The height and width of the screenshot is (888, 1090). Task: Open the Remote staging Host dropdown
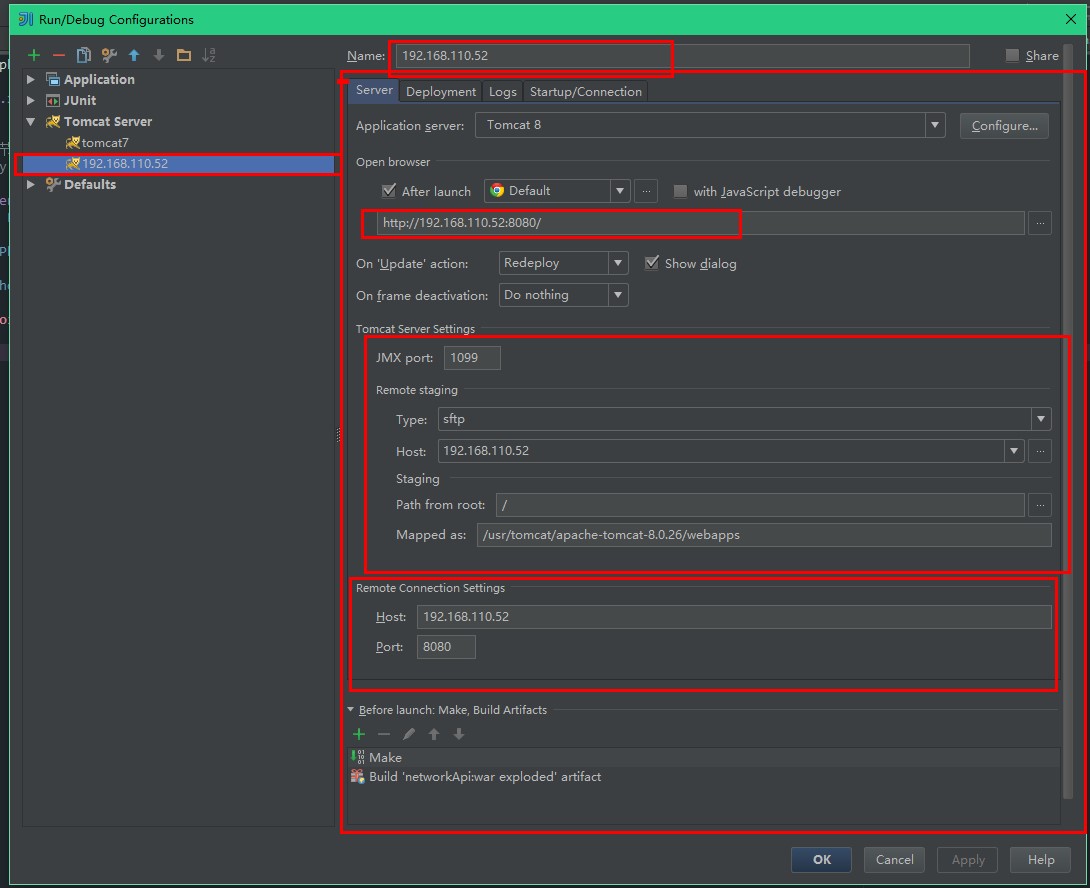pyautogui.click(x=1014, y=451)
